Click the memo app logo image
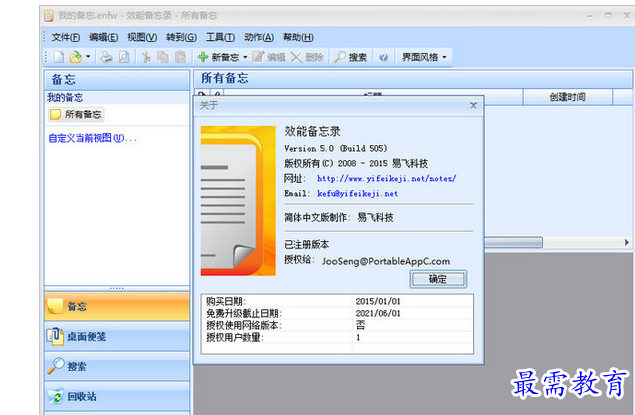The width and height of the screenshot is (635, 415). click(238, 201)
